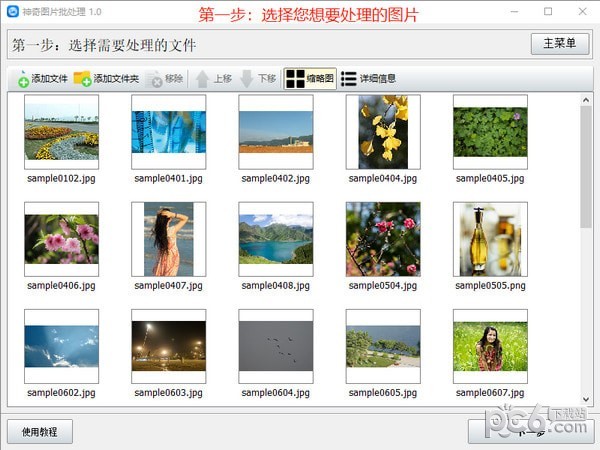Open the 主菜单 main menu
600x450 pixels.
560,43
